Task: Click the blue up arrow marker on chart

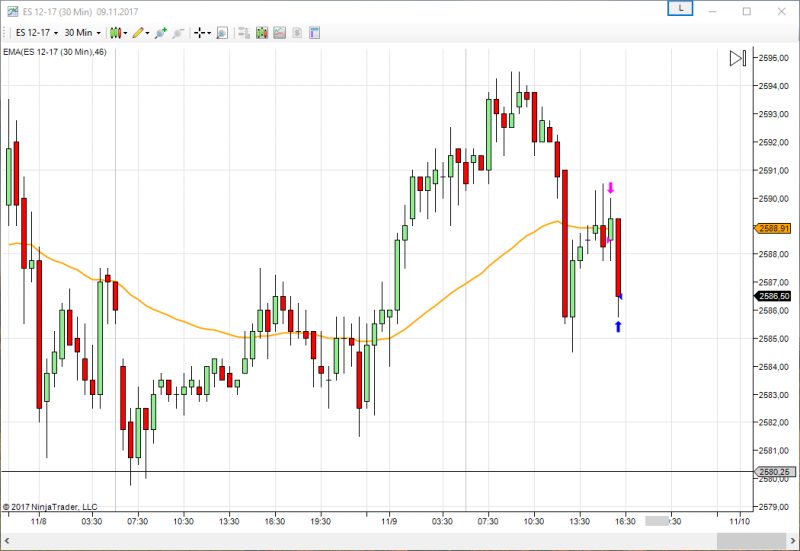Action: [618, 327]
